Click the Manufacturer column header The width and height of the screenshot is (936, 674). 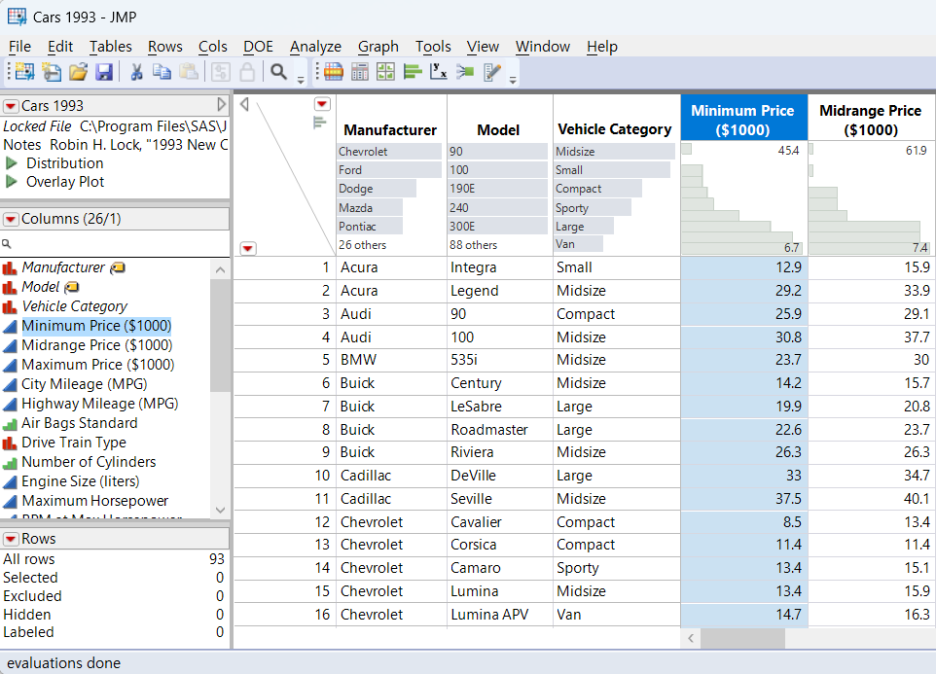point(390,130)
